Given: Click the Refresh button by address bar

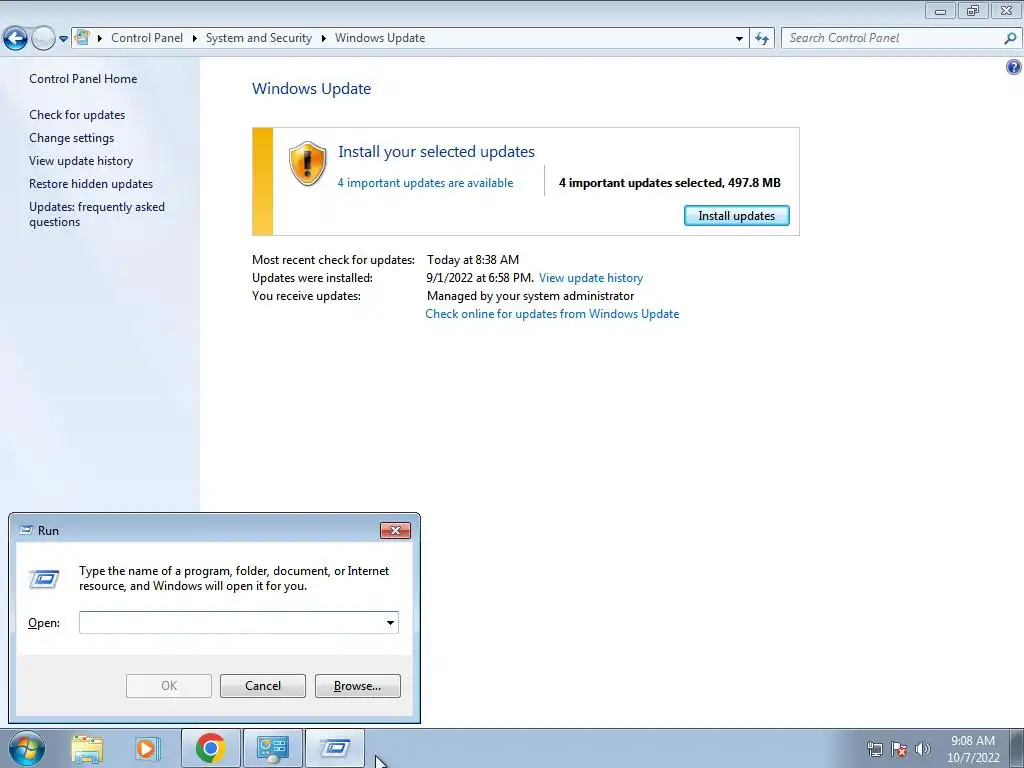Looking at the screenshot, I should tap(762, 39).
